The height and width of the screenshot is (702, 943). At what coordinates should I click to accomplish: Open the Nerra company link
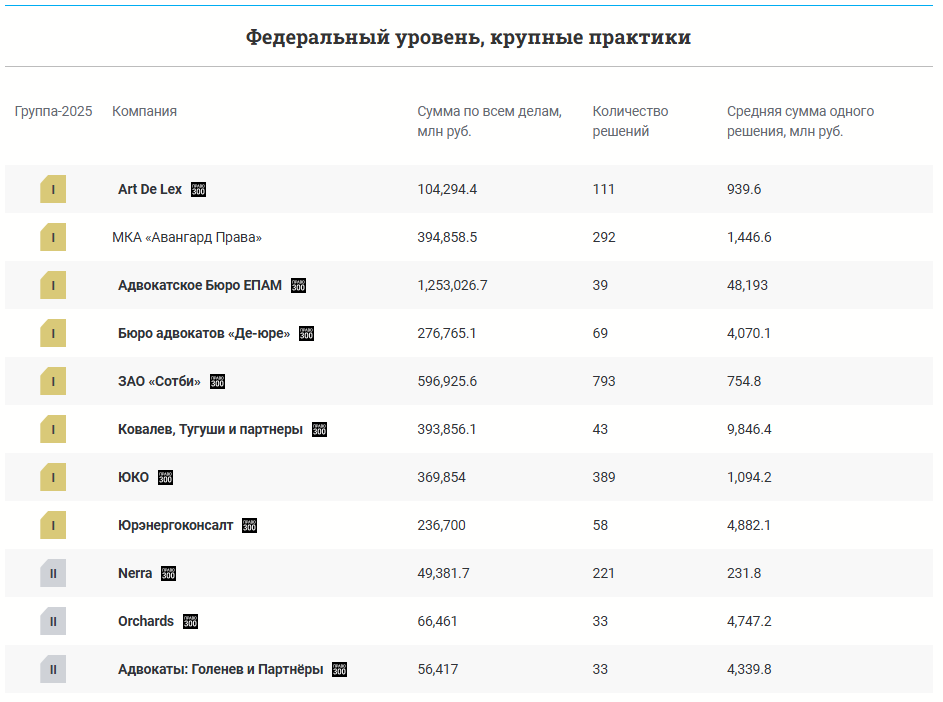135,573
